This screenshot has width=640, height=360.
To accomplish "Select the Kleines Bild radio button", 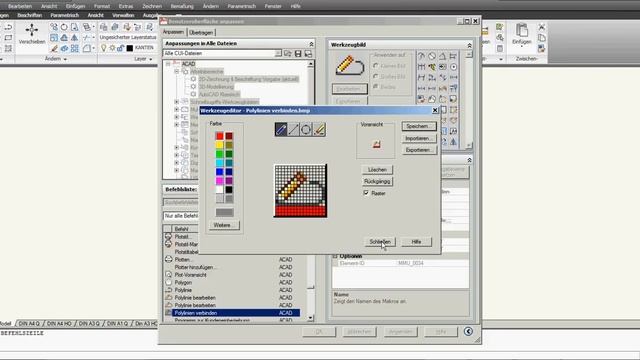I will click(376, 66).
